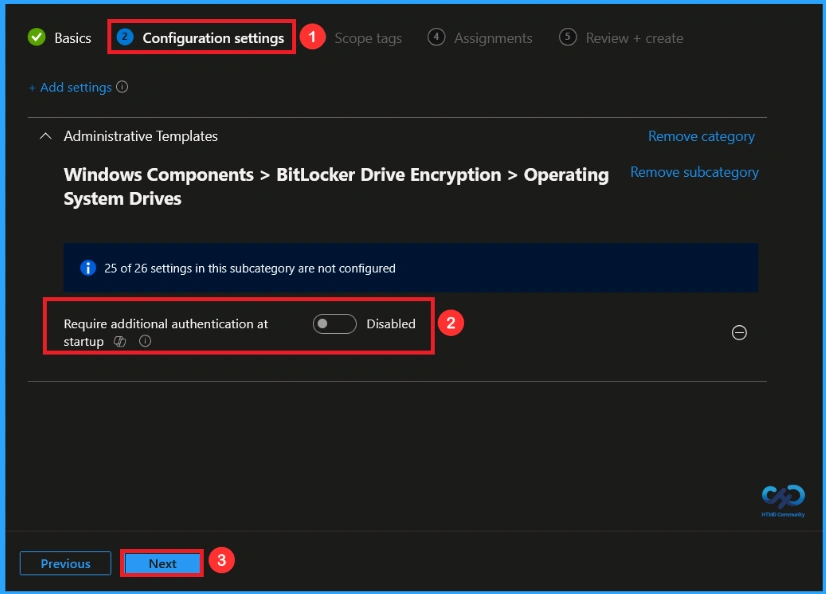Image resolution: width=826 pixels, height=594 pixels.
Task: Click the green checkmark on Basics step
Action: pyautogui.click(x=38, y=37)
